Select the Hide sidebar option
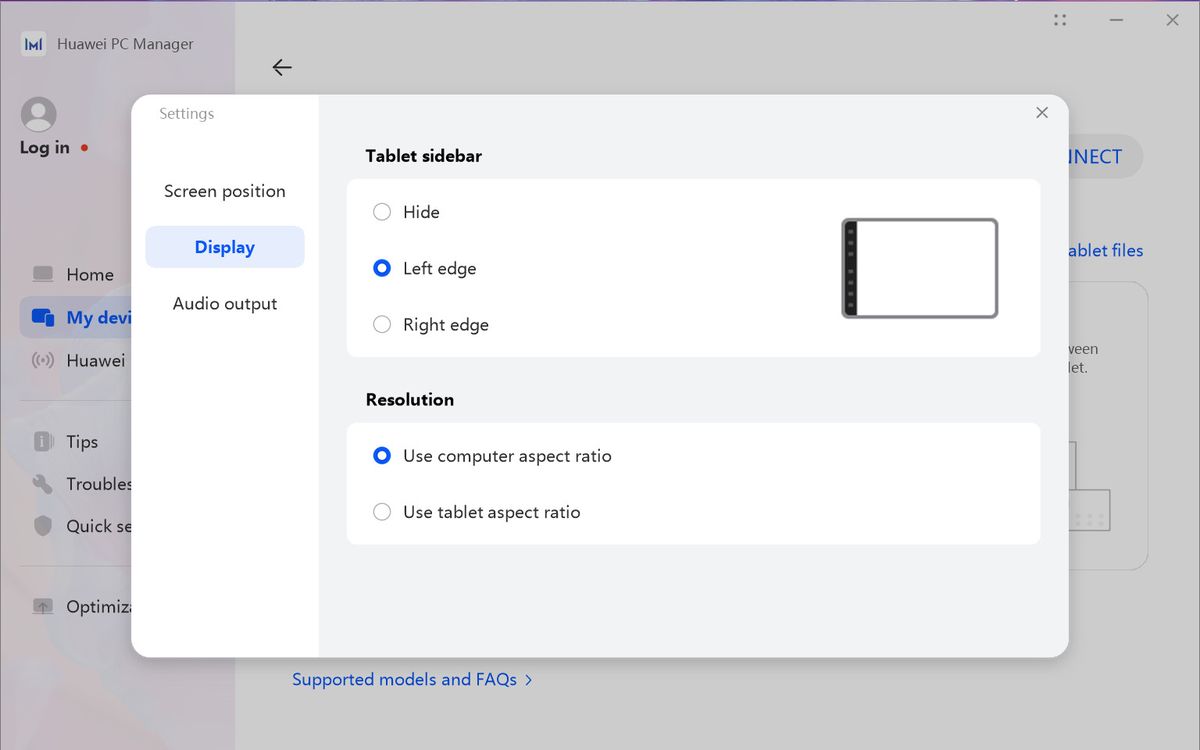The height and width of the screenshot is (750, 1200). tap(406, 212)
